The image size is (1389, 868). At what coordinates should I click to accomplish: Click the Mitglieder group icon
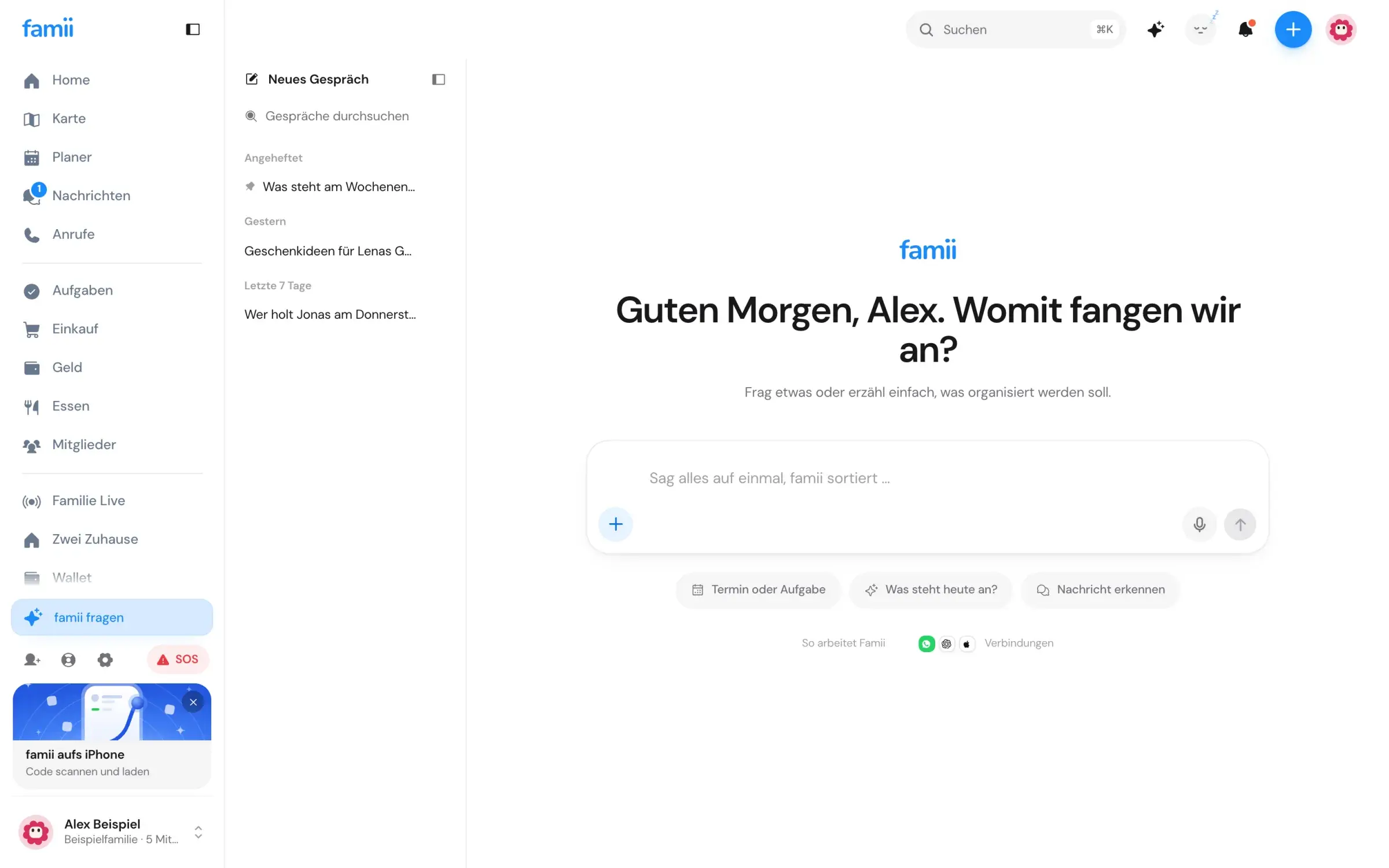tap(32, 445)
